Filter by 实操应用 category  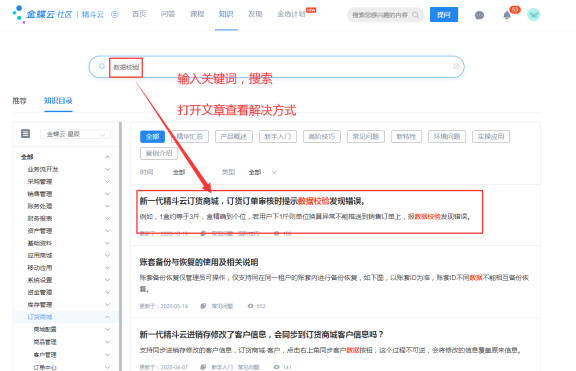[491, 137]
